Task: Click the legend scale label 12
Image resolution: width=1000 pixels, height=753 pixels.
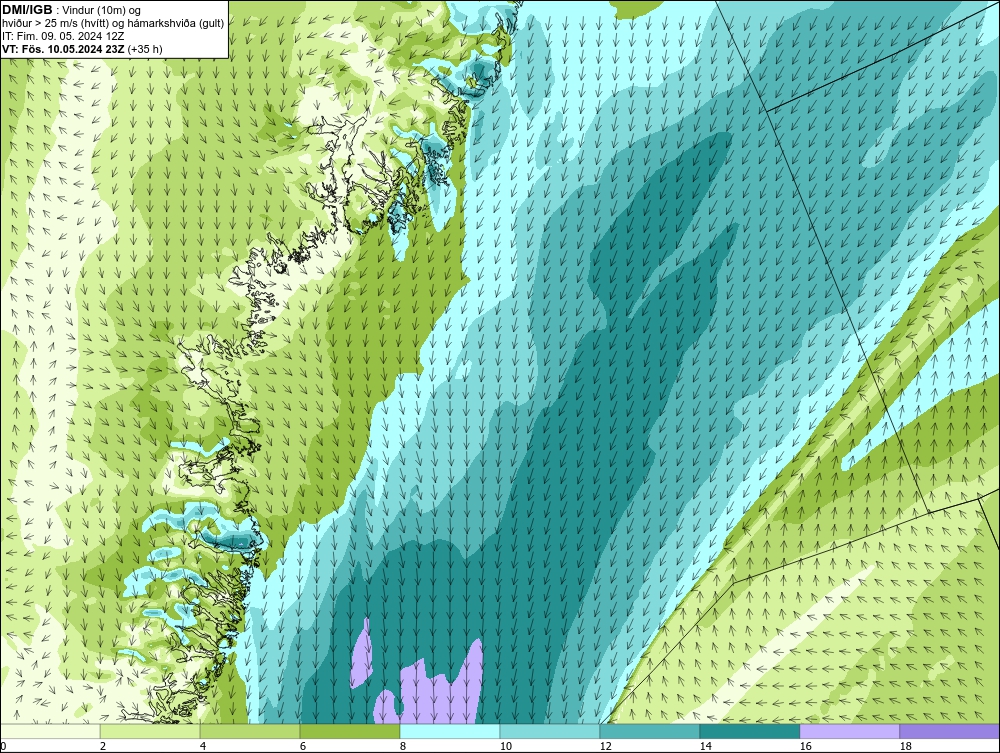Action: (x=606, y=746)
